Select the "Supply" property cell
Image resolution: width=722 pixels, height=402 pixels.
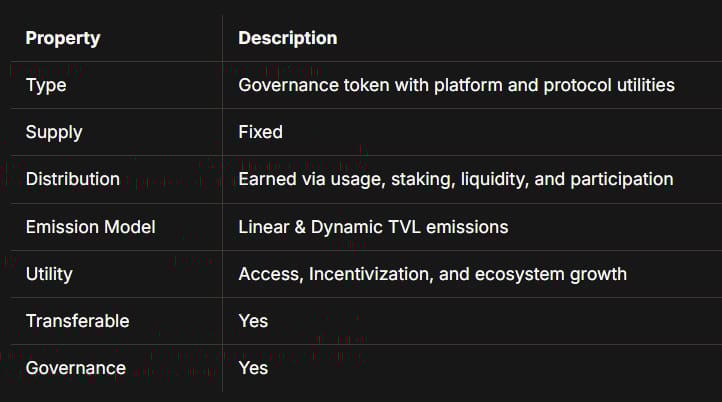pyautogui.click(x=54, y=132)
